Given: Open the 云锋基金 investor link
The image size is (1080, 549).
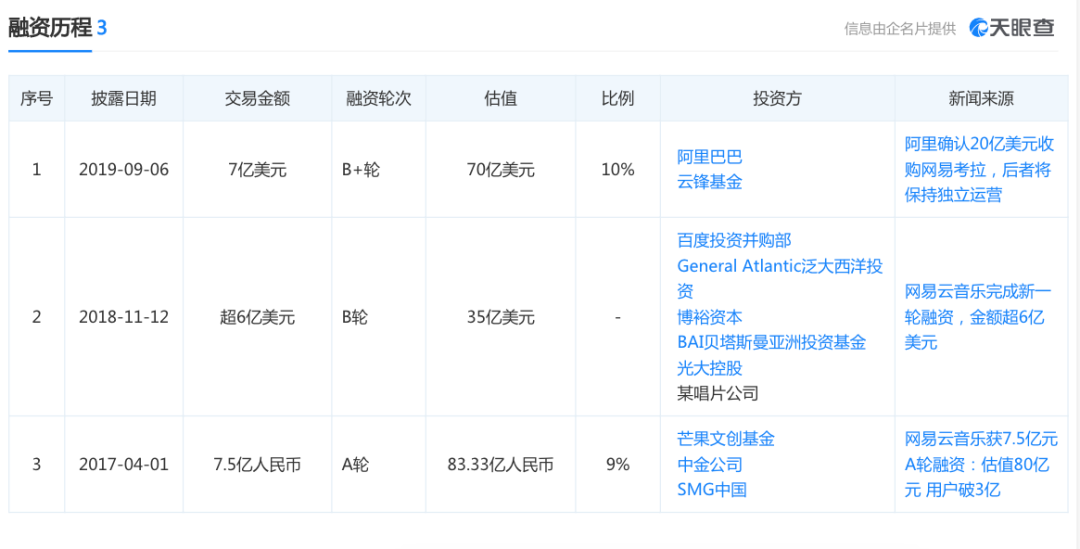Looking at the screenshot, I should coord(709,182).
